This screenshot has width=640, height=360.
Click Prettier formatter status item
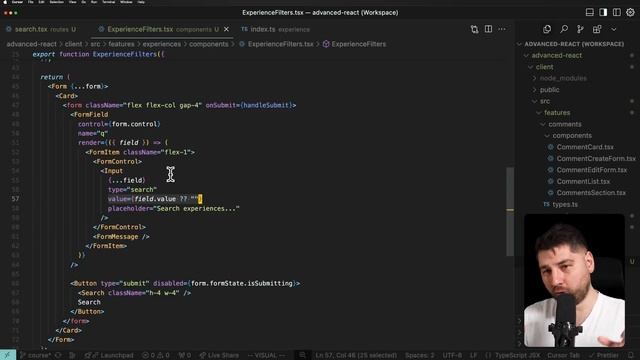(x=603, y=355)
